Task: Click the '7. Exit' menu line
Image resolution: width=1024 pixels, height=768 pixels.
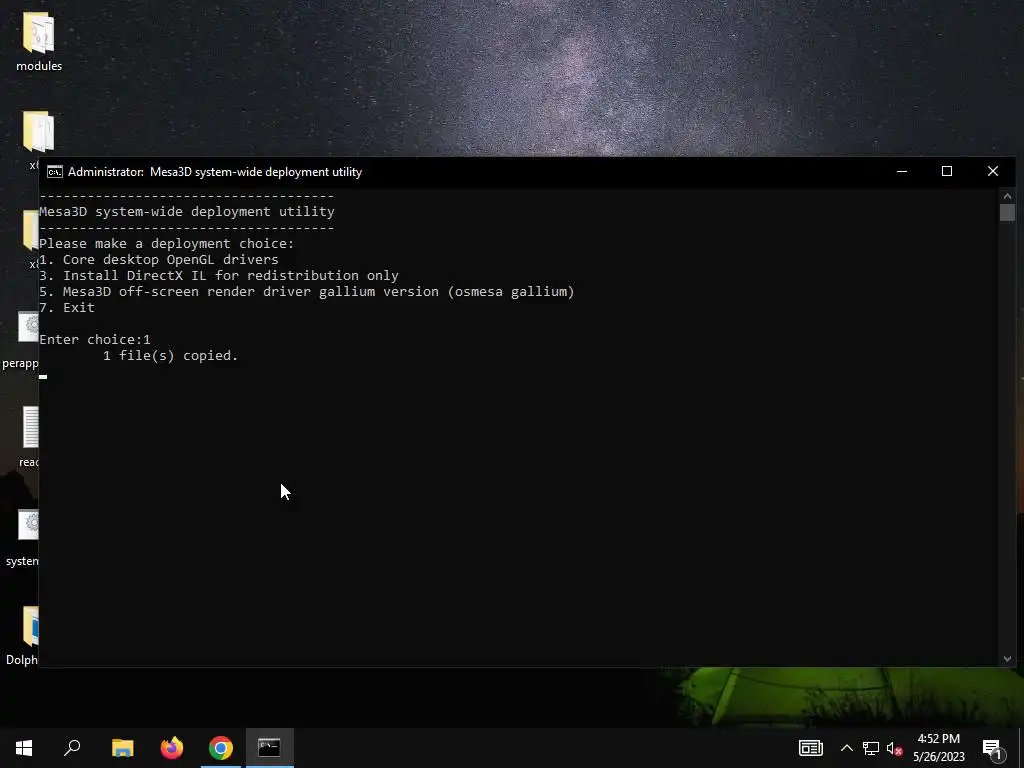Action: point(67,308)
